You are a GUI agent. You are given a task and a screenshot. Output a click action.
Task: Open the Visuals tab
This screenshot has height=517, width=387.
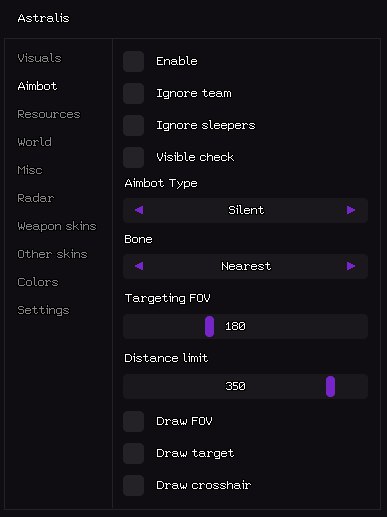pos(39,58)
